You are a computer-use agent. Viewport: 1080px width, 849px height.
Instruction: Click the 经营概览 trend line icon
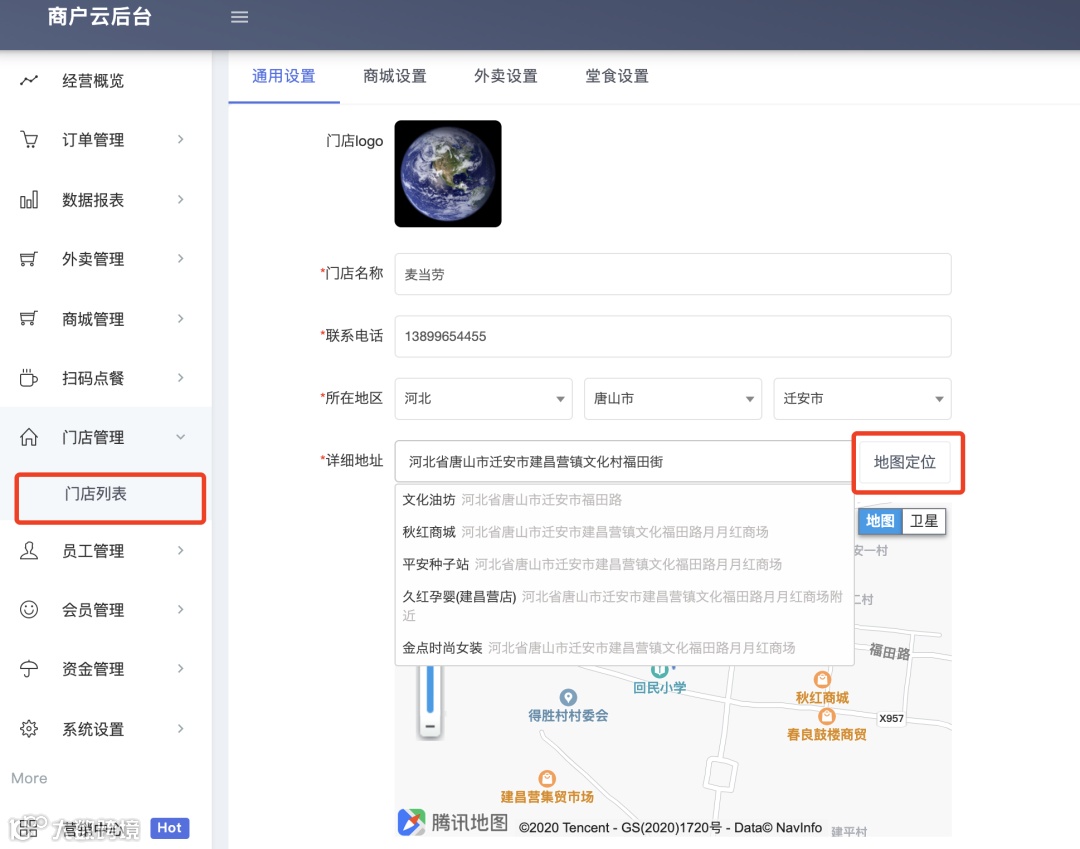tap(29, 81)
